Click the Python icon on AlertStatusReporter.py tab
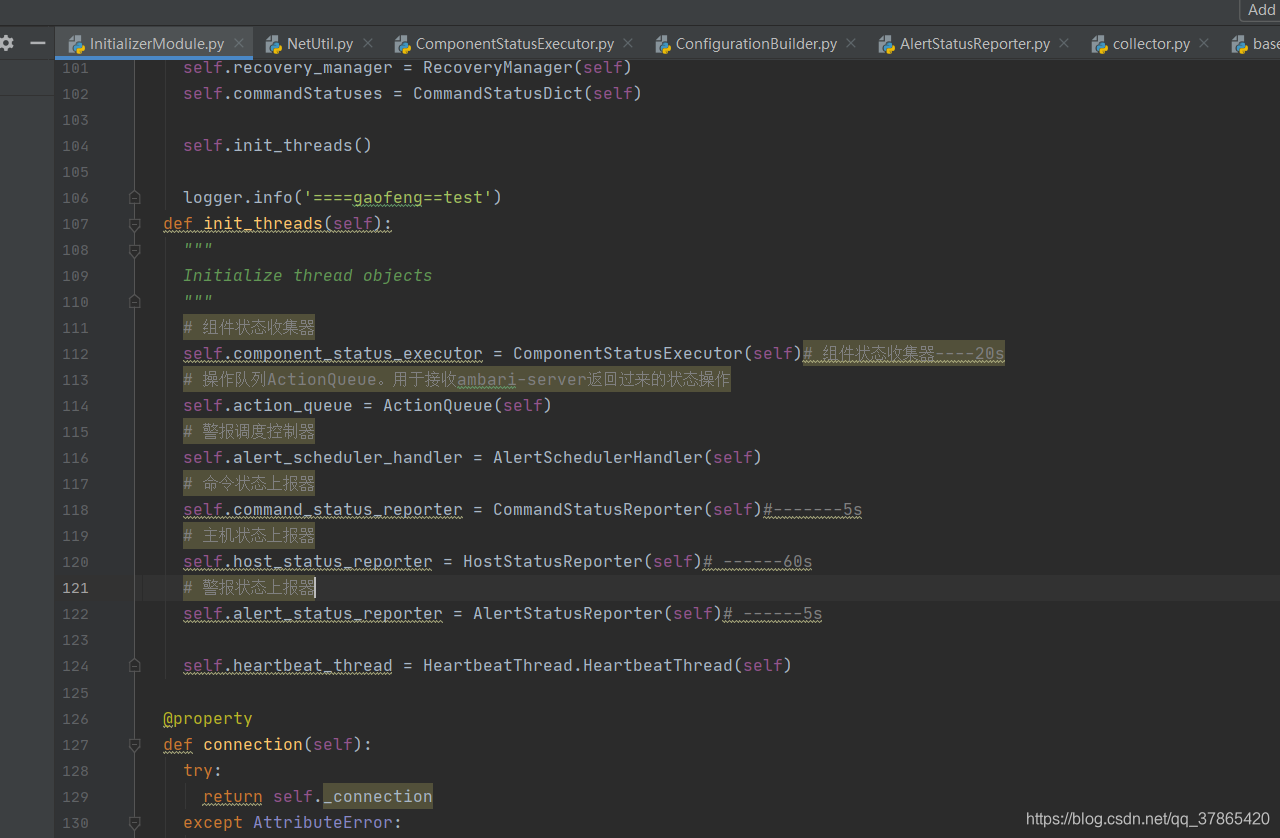Image resolution: width=1280 pixels, height=838 pixels. pos(886,44)
